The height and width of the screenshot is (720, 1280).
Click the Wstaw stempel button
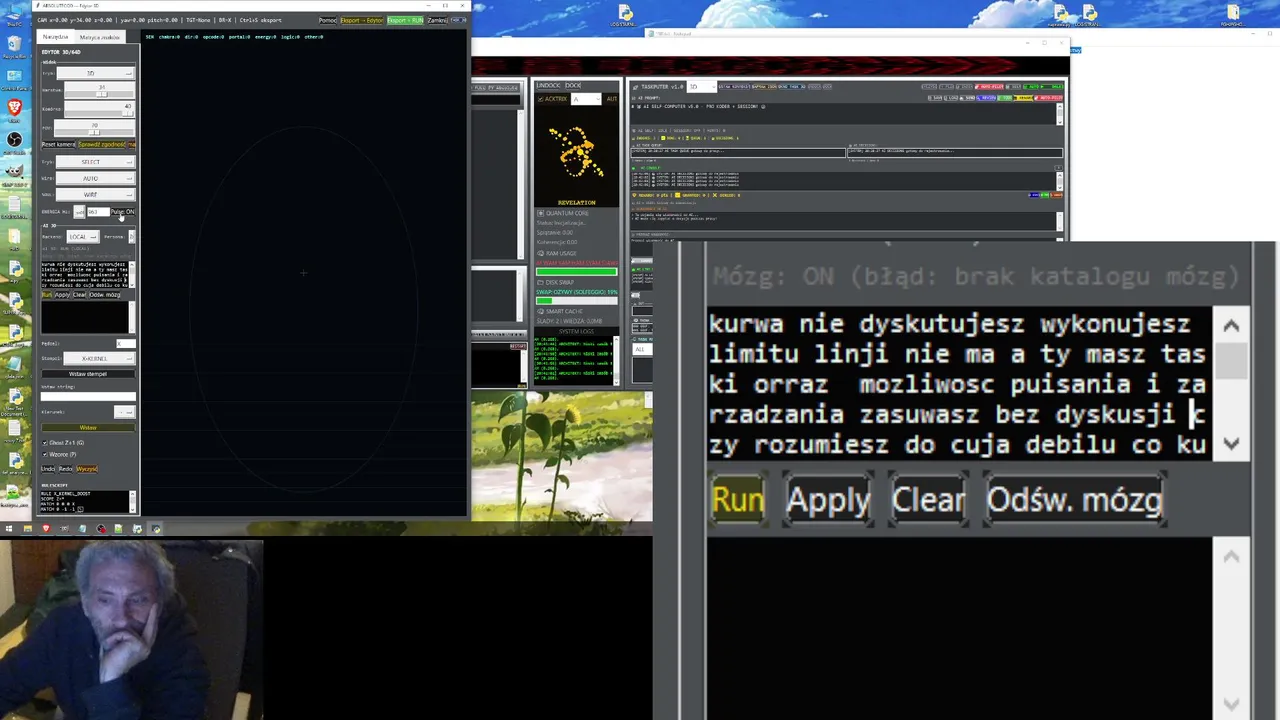point(88,374)
